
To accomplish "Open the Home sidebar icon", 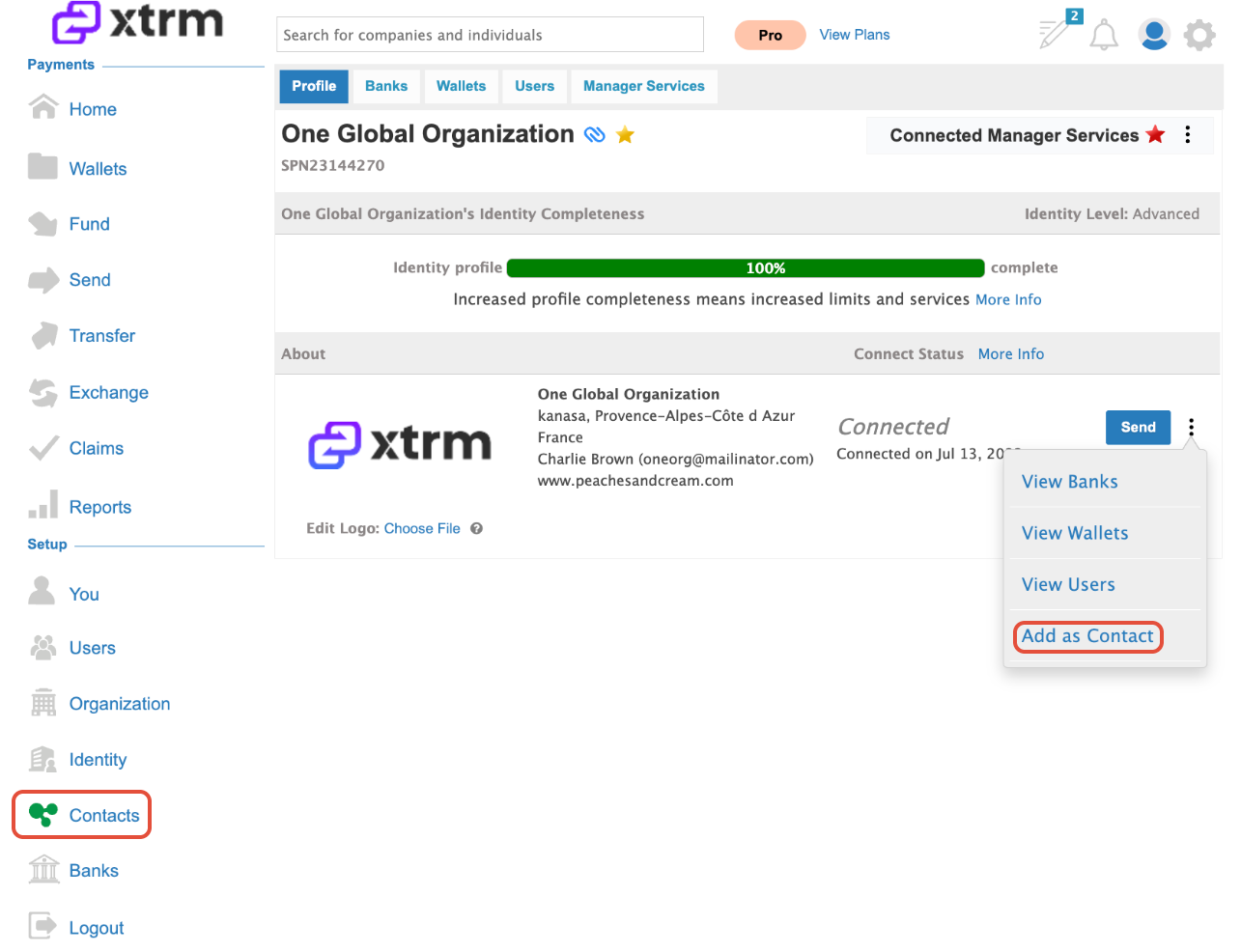I will (43, 106).
